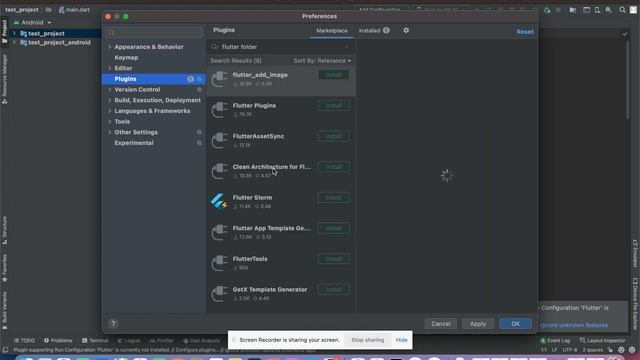Viewport: 640px width, 360px height.
Task: Open the Problems tool window
Action: 58,340
